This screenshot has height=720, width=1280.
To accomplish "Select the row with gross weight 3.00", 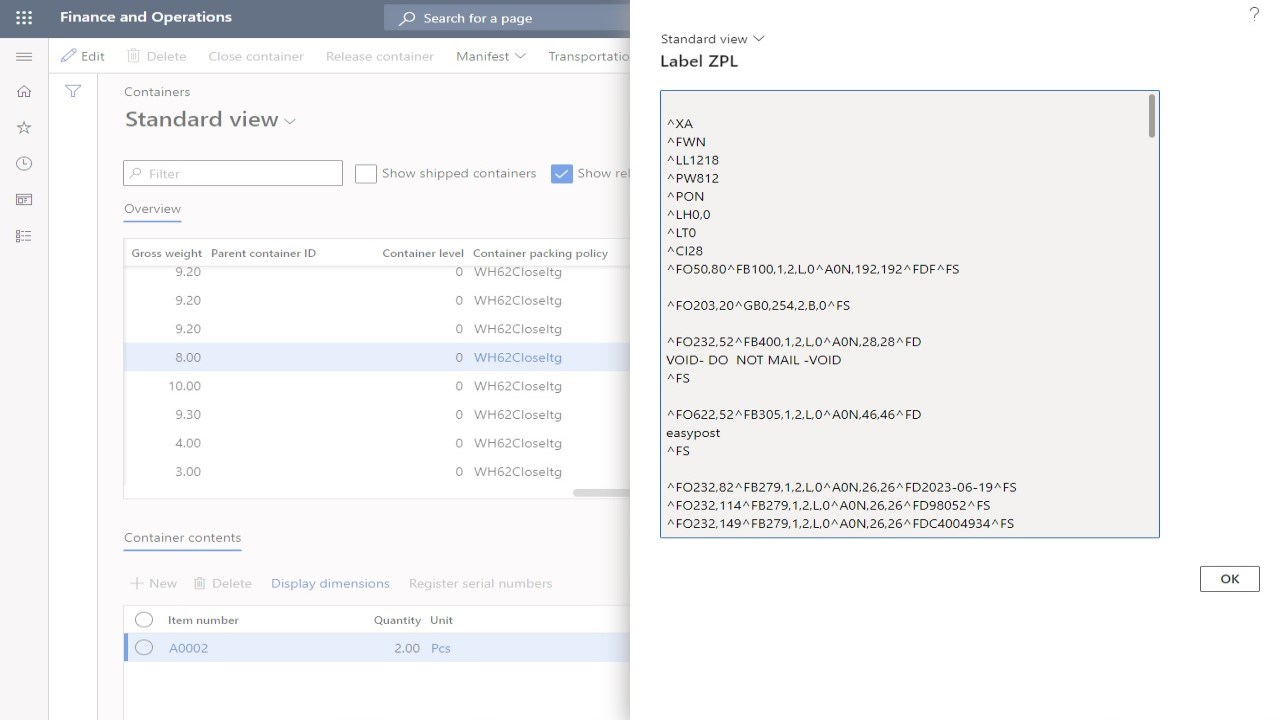I will pos(377,471).
